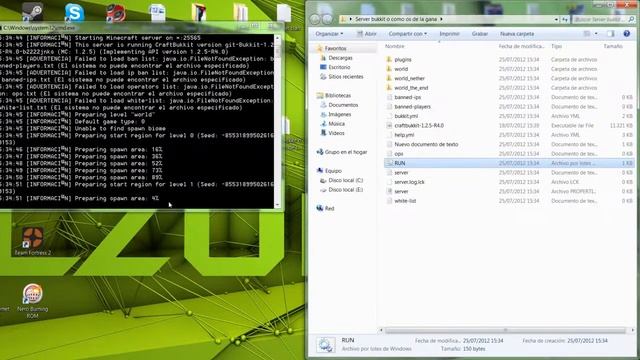Select the white-list file
The width and height of the screenshot is (640, 360).
(405, 201)
